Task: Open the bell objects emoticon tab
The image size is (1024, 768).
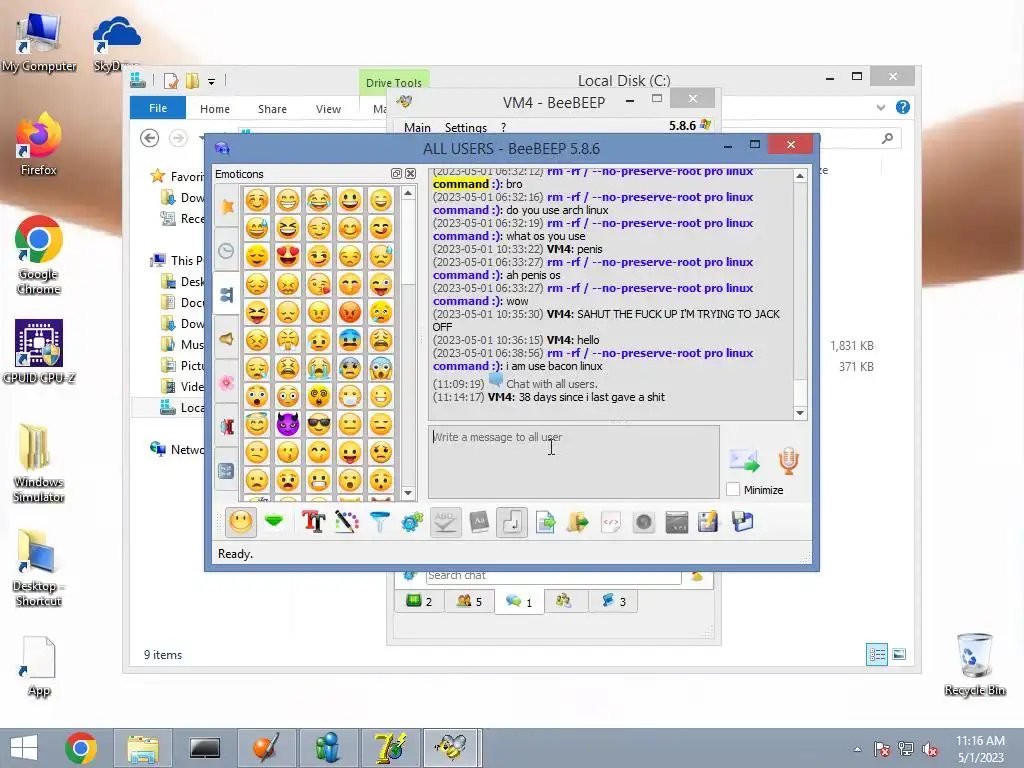Action: [x=227, y=338]
